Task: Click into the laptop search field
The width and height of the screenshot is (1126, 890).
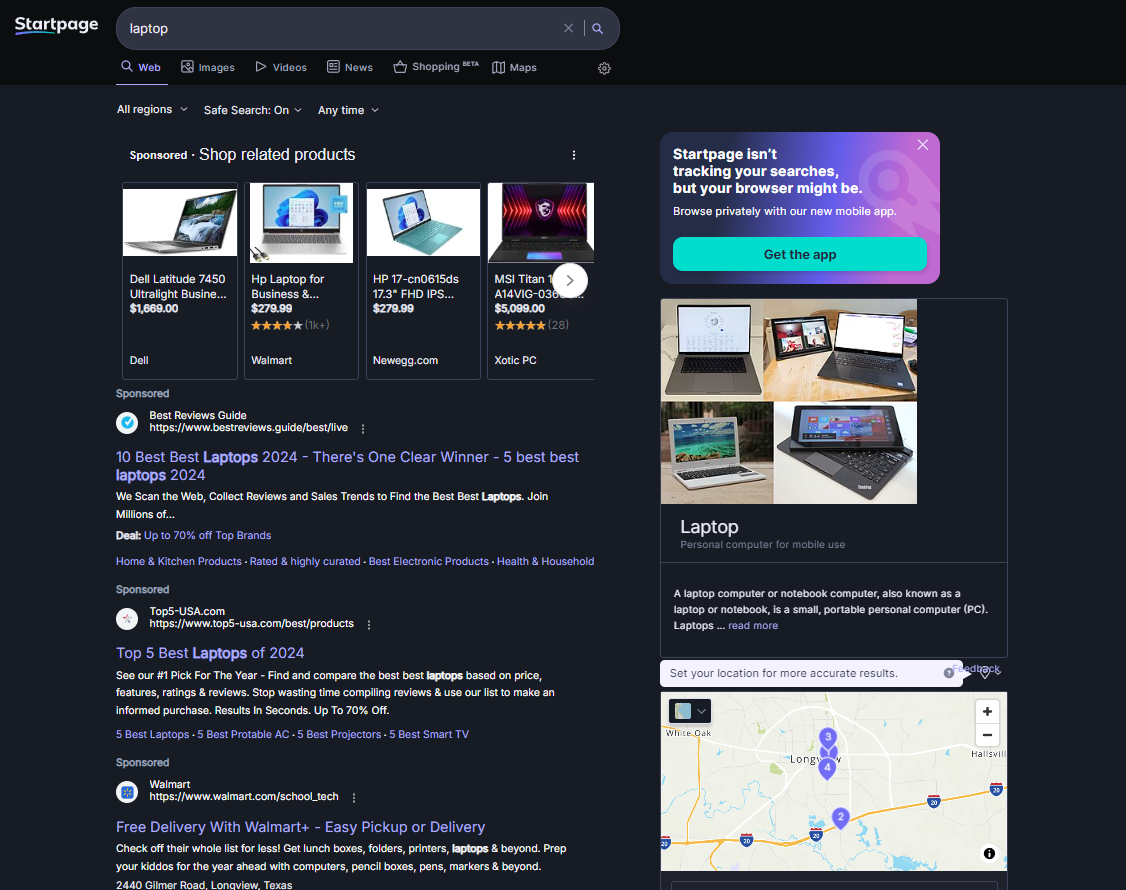Action: [x=340, y=29]
